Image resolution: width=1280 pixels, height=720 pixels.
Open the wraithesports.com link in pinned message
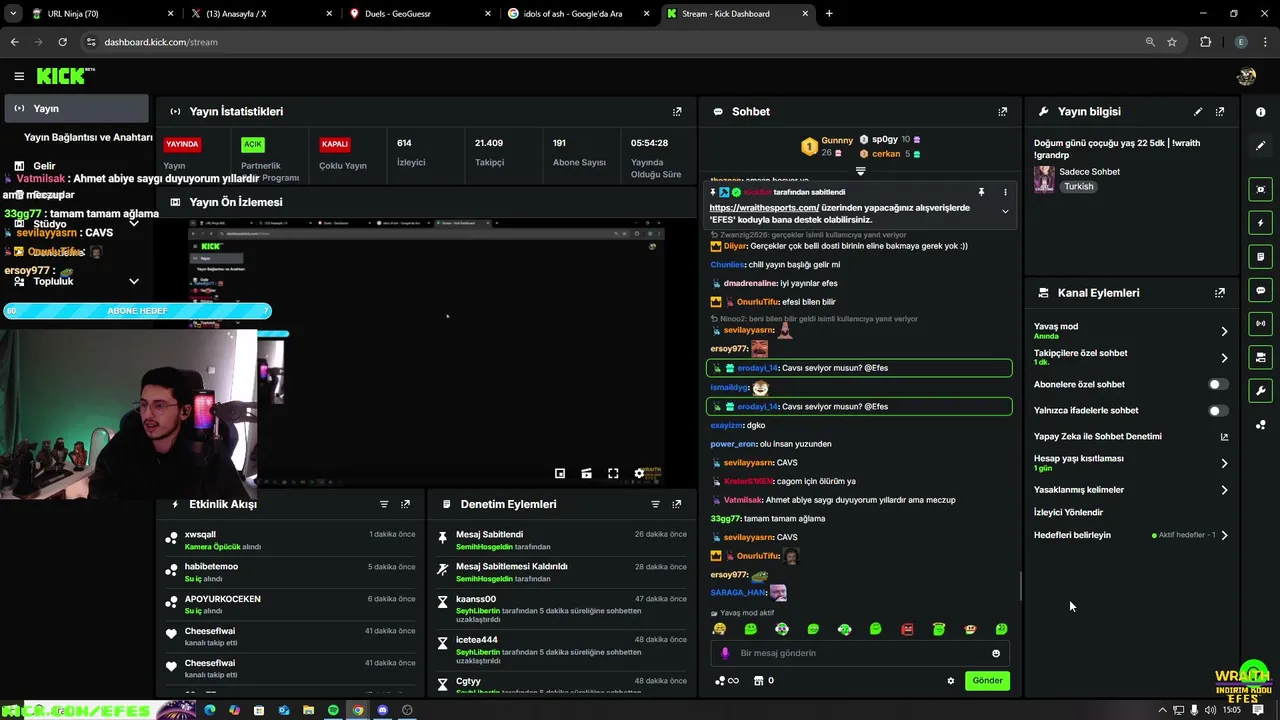pos(764,208)
